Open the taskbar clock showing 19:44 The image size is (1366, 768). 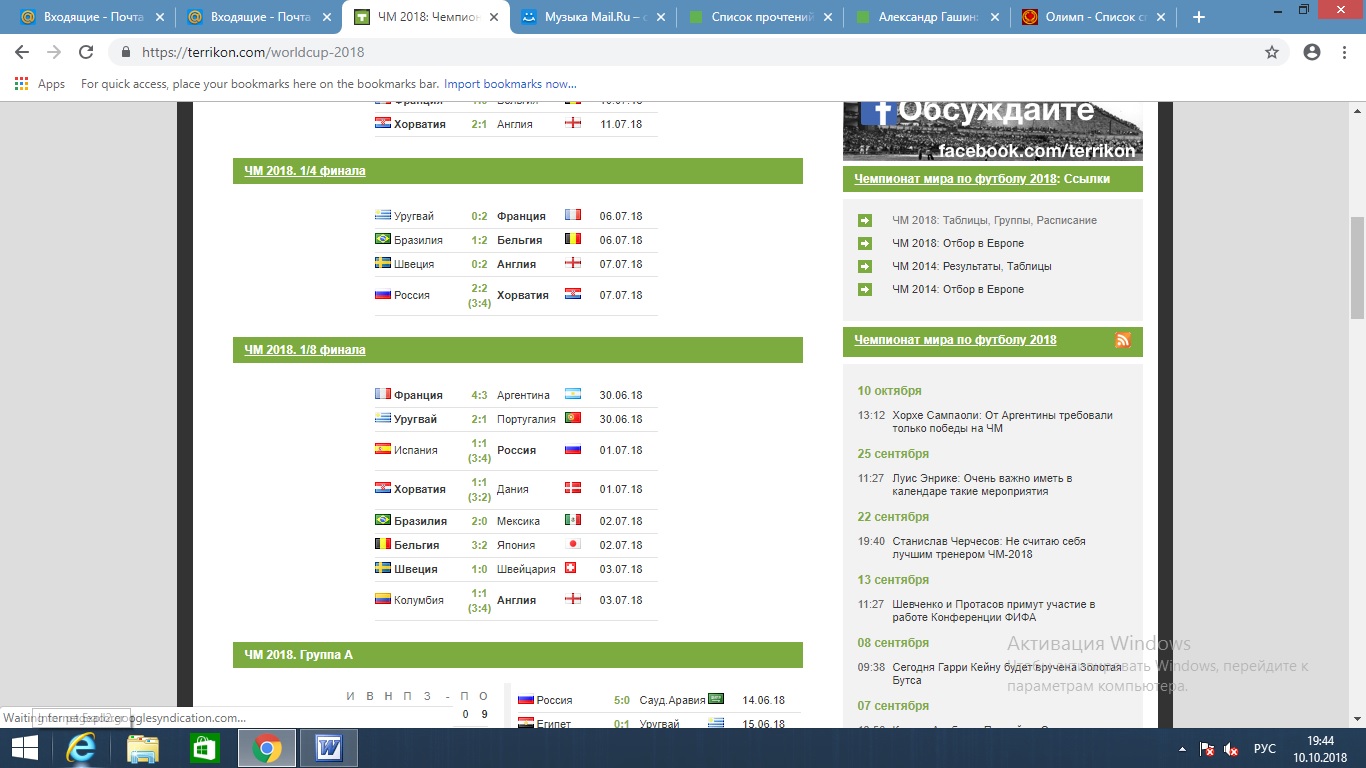coord(1320,748)
